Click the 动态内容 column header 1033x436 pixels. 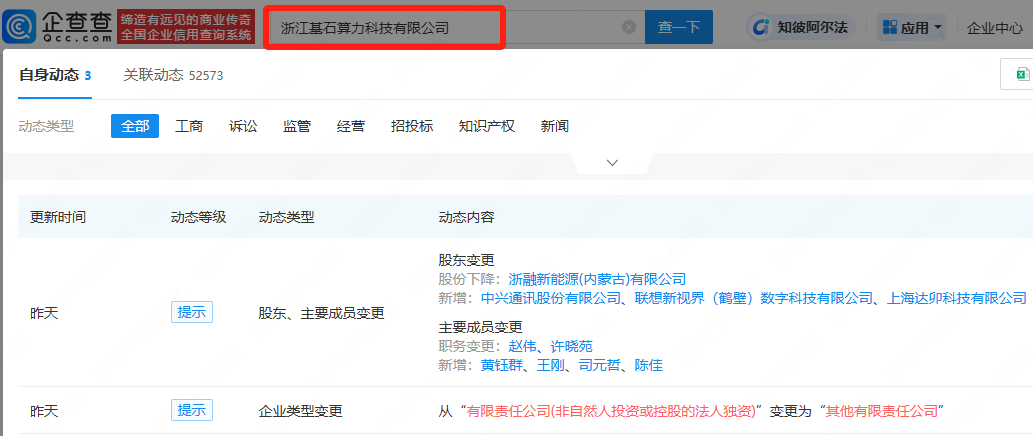point(466,217)
